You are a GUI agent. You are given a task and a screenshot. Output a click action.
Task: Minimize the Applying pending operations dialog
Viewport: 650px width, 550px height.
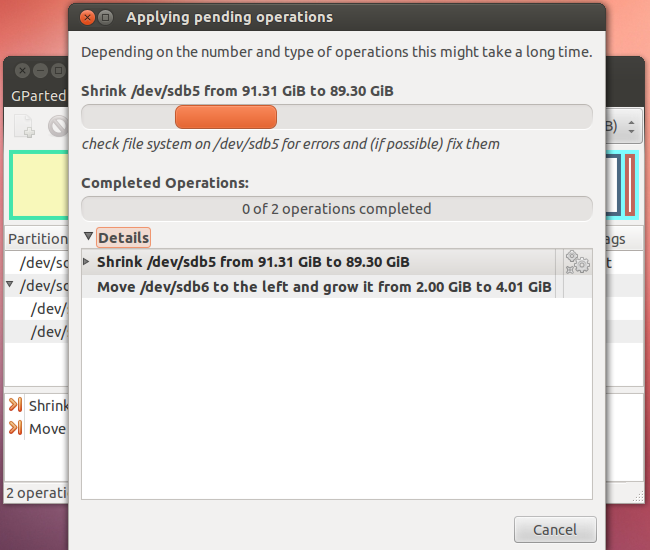tap(106, 17)
